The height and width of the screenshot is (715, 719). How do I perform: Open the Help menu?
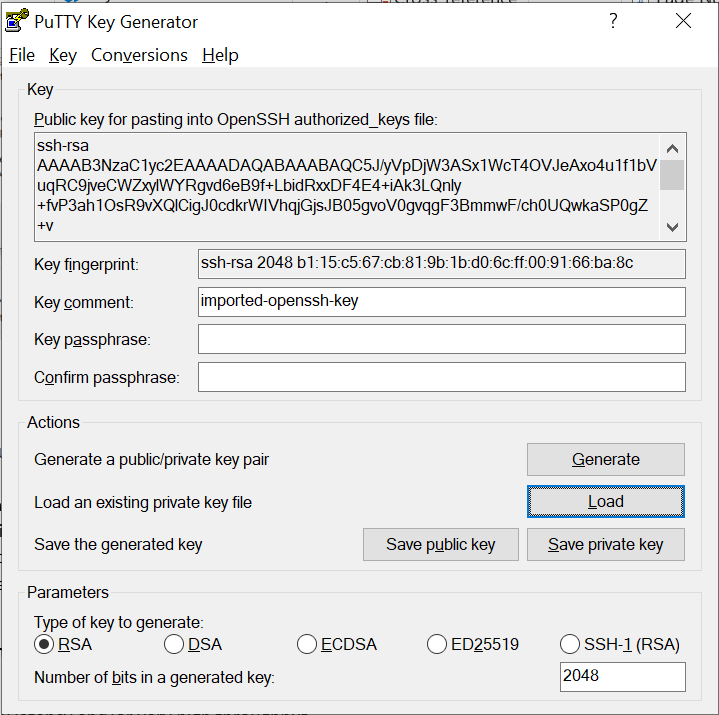pyautogui.click(x=220, y=55)
